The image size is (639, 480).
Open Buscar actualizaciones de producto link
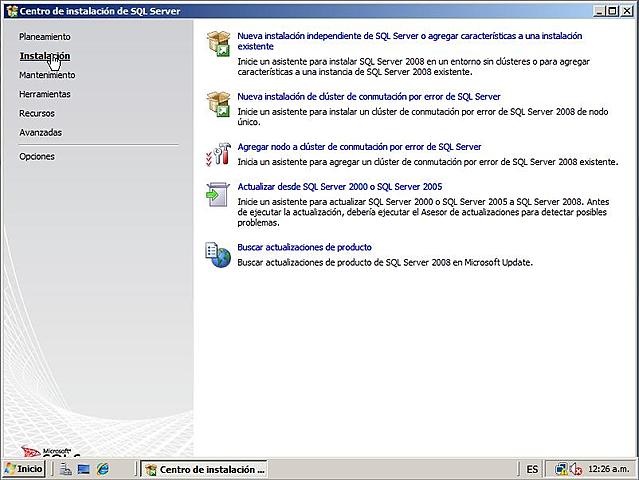pyautogui.click(x=304, y=247)
